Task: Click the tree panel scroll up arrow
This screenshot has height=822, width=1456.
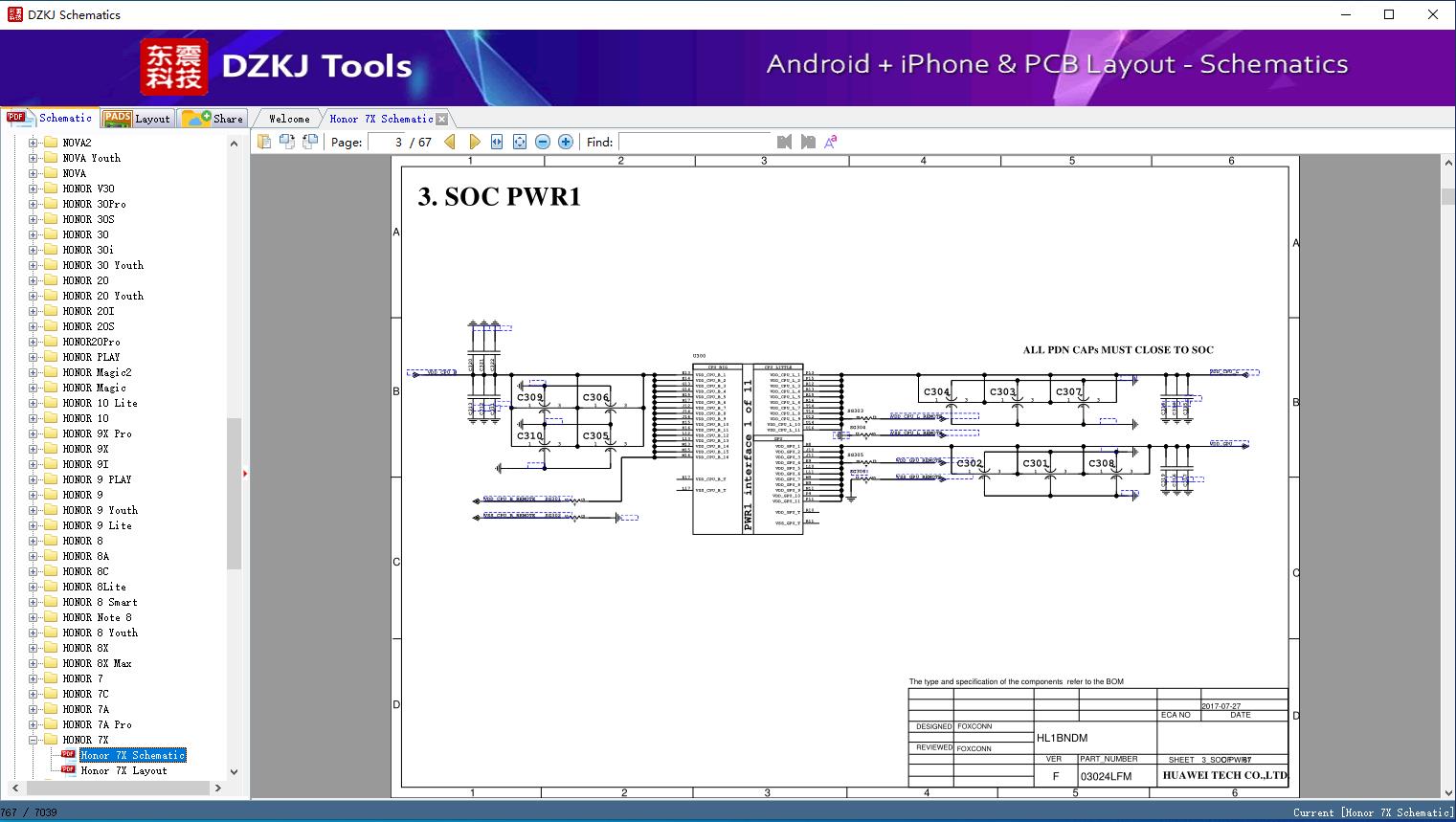Action: (234, 144)
